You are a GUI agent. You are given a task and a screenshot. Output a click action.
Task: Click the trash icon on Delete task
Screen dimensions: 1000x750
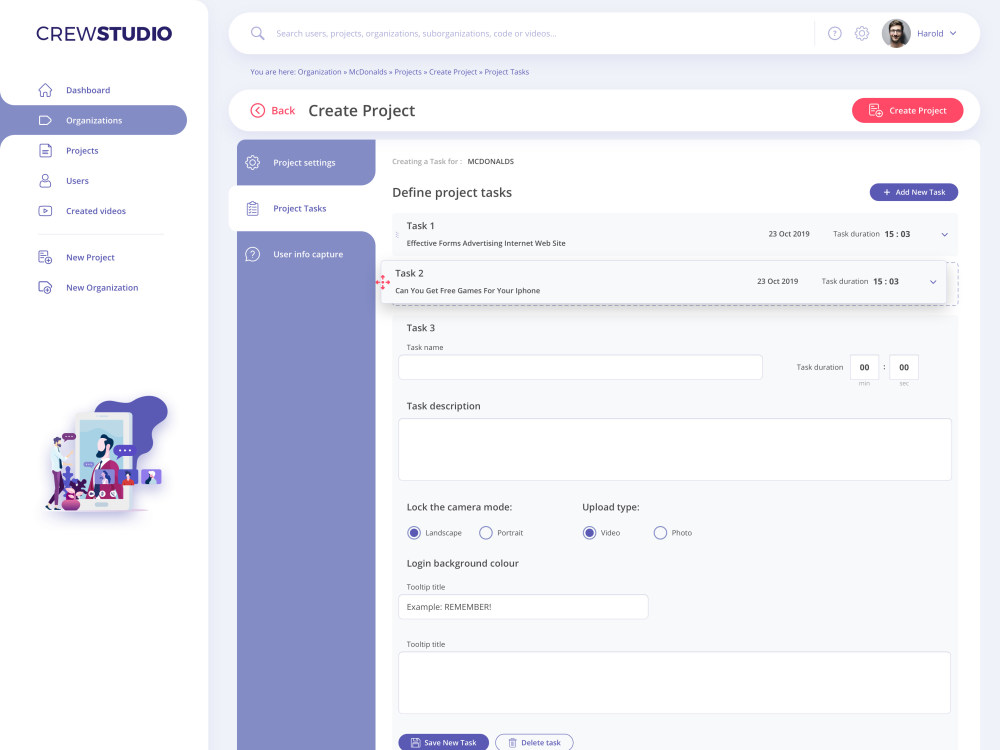(512, 742)
